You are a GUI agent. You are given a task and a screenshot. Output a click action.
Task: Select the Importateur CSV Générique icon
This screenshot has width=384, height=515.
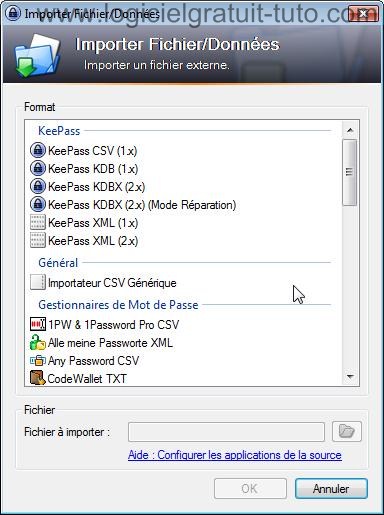pyautogui.click(x=38, y=282)
